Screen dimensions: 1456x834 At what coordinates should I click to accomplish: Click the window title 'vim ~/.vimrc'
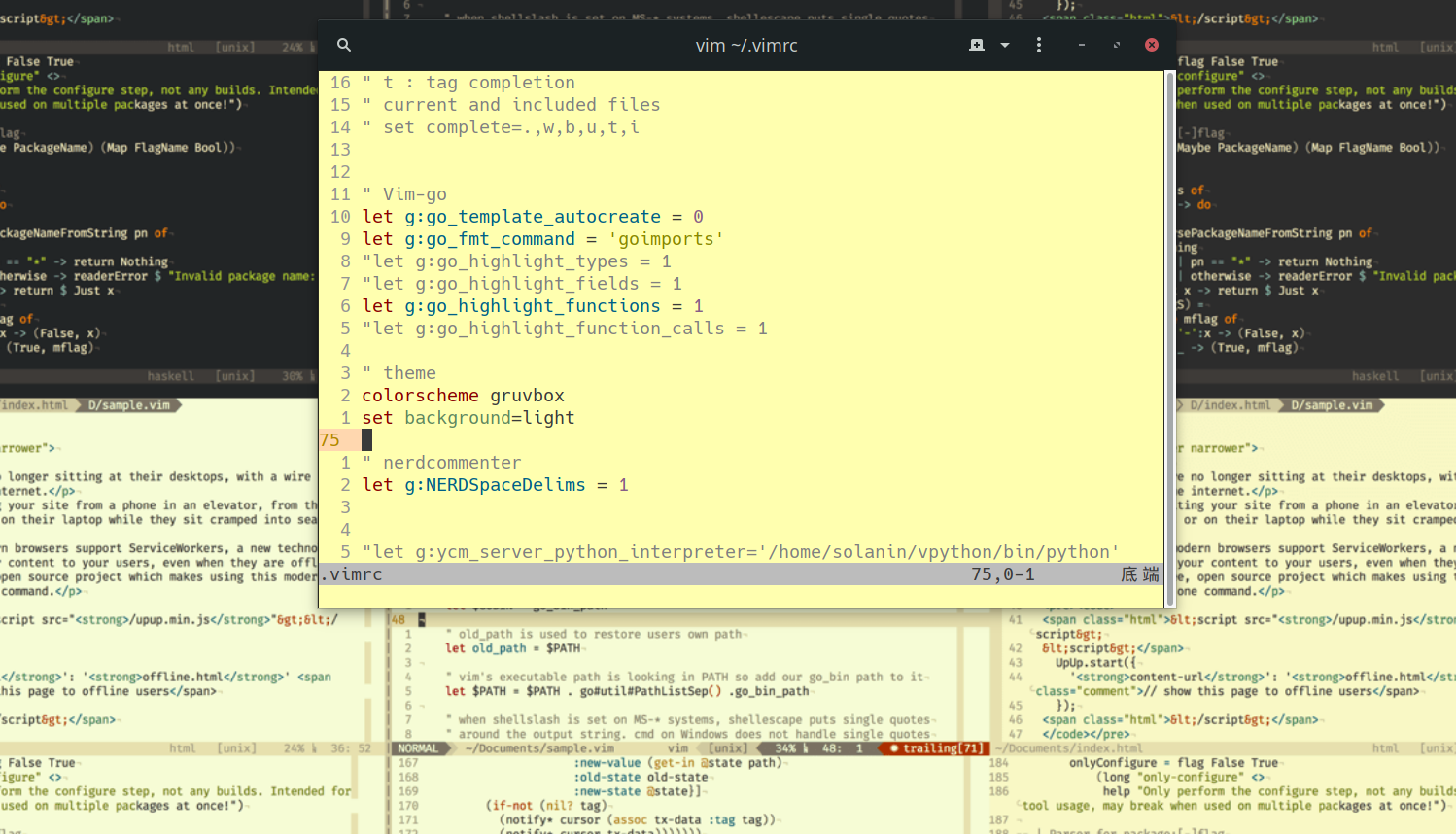click(x=746, y=46)
